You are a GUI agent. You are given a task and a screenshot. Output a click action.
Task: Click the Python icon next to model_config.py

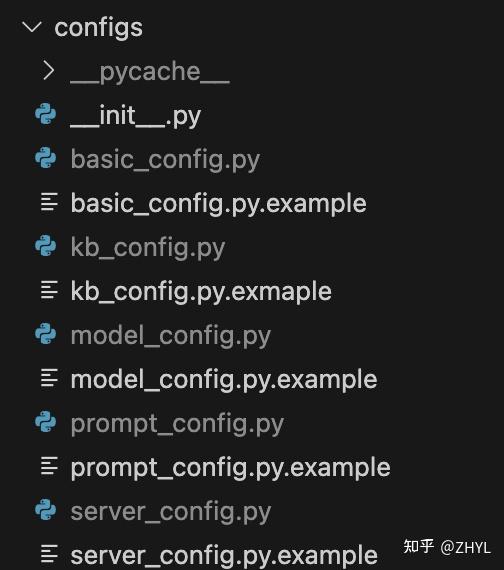tap(46, 334)
